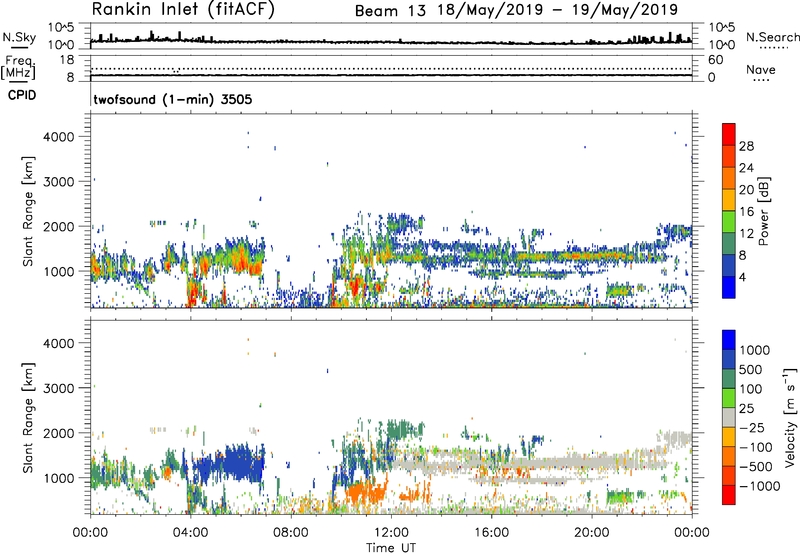Image resolution: width=800 pixels, height=554 pixels.
Task: Click the '4' power scale value
Action: coord(742,277)
